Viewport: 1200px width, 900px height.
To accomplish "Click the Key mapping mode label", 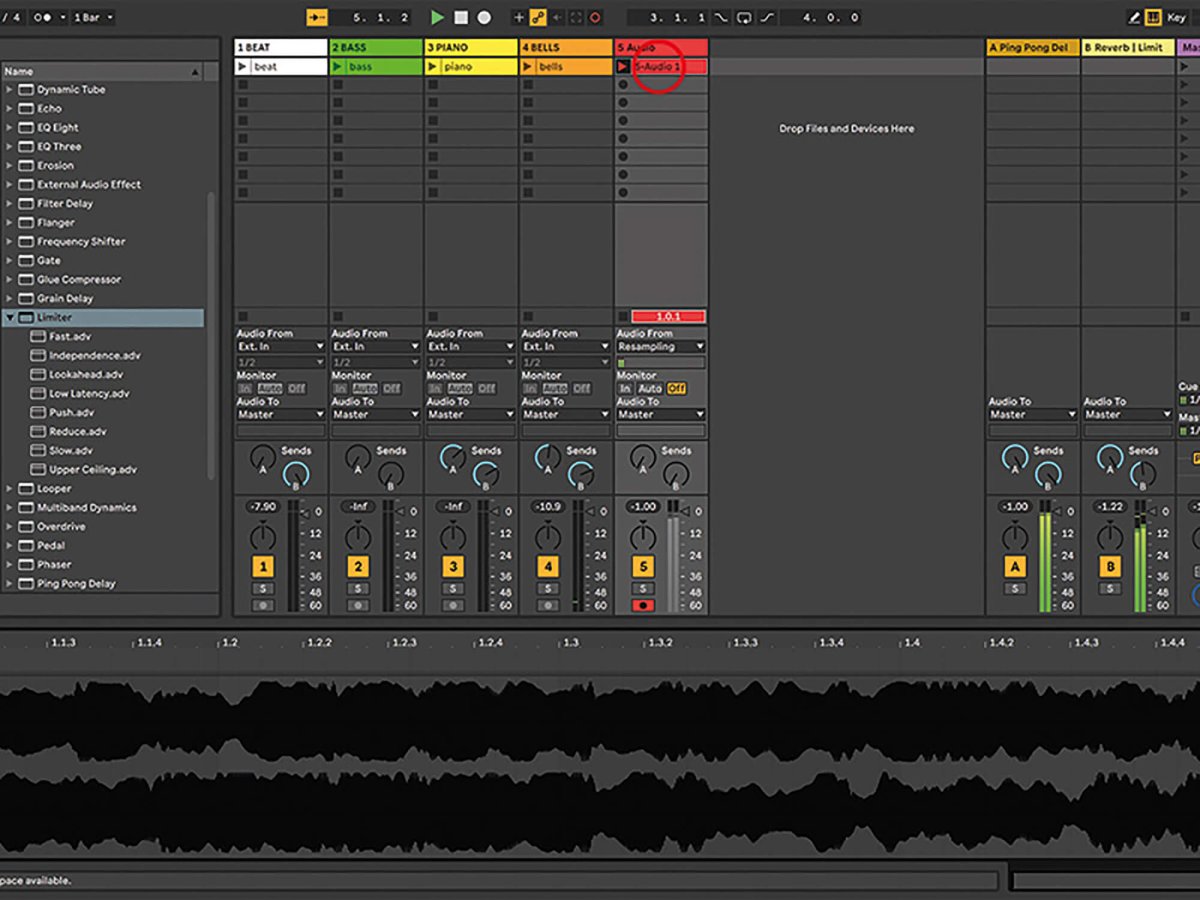I will 1176,17.
